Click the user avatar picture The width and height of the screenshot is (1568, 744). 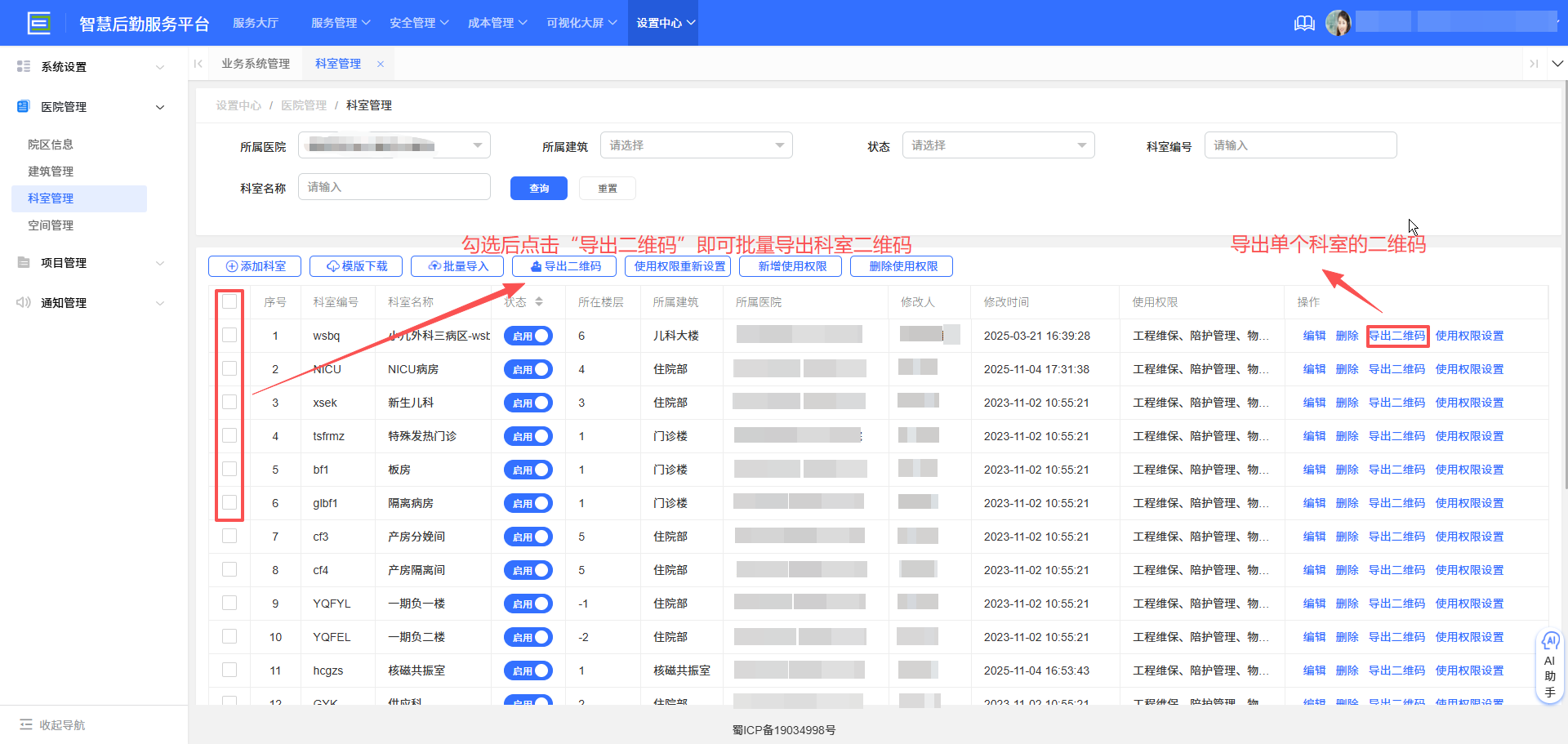pyautogui.click(x=1338, y=23)
